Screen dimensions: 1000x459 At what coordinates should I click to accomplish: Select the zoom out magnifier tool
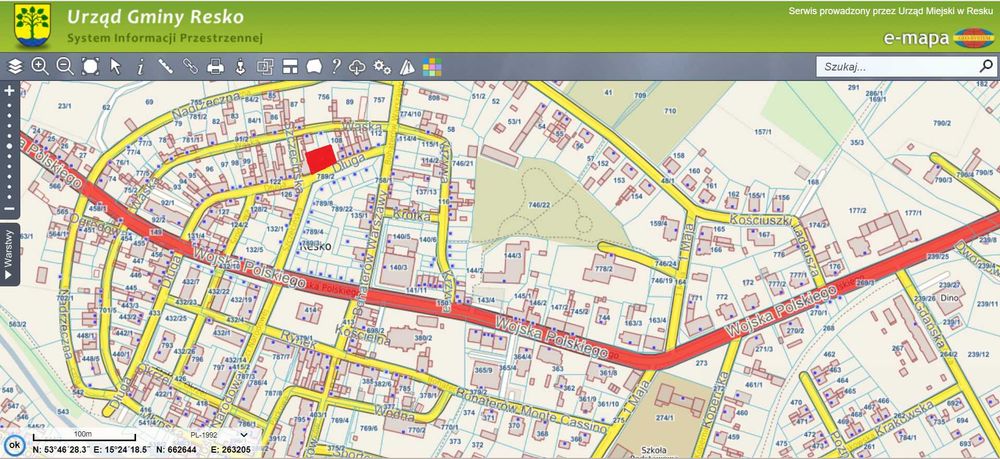(65, 66)
